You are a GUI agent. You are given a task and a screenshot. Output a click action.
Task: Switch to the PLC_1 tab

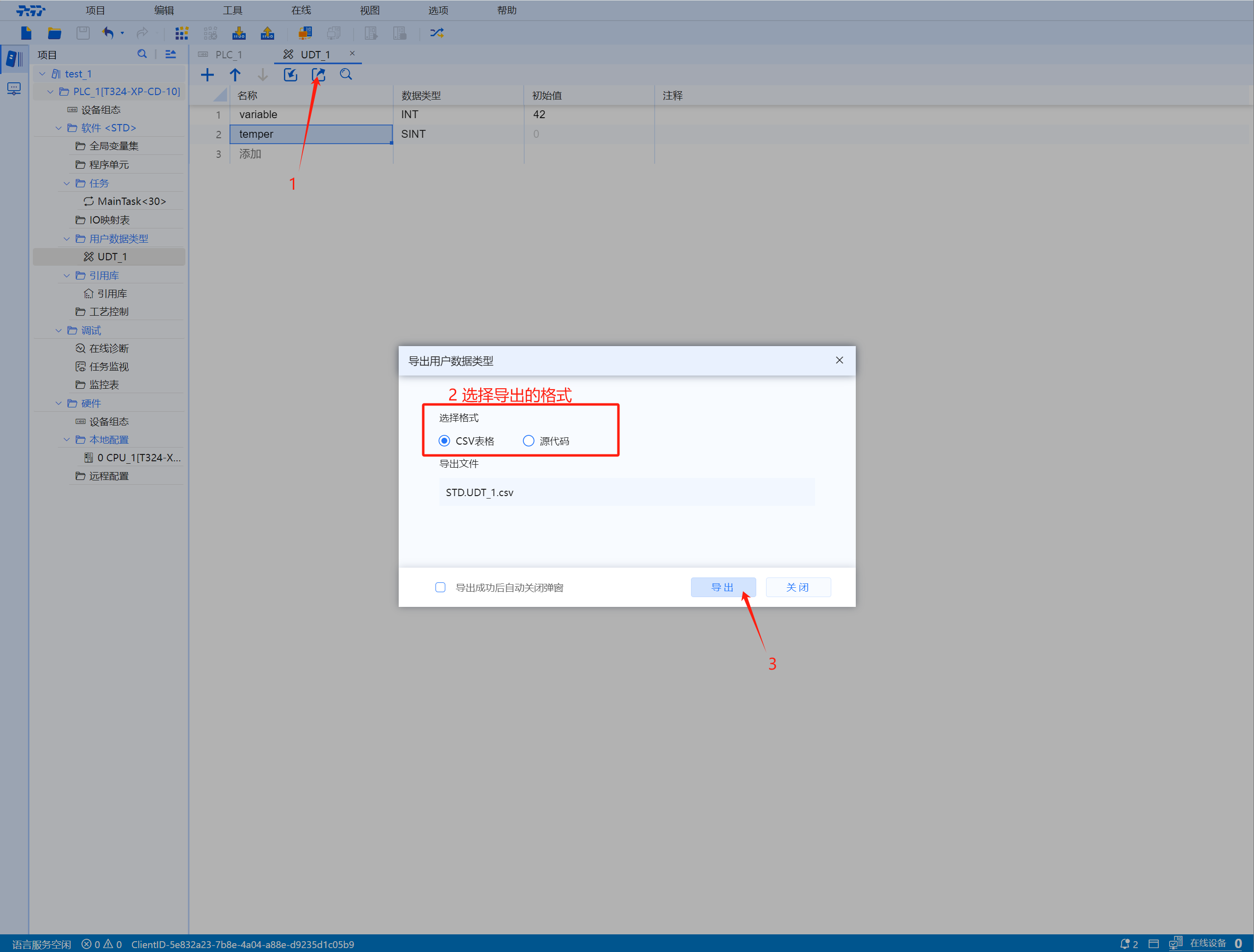pos(229,54)
